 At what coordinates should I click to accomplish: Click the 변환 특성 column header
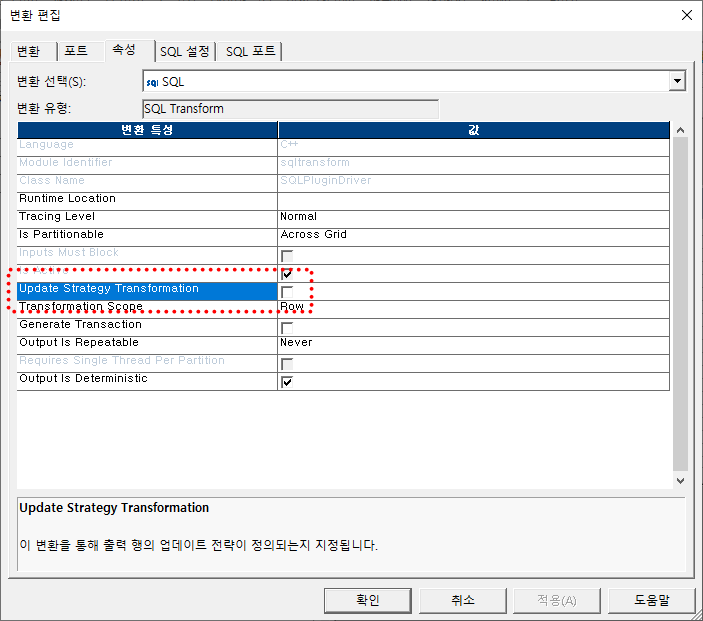click(147, 130)
